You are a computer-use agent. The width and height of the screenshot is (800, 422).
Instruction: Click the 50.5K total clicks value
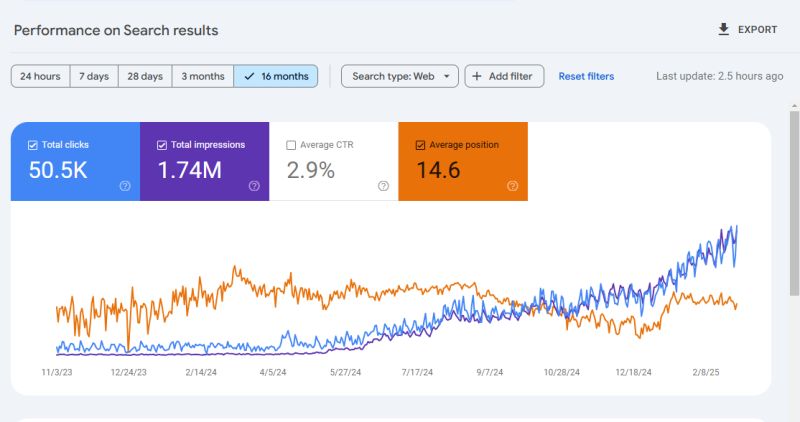tap(58, 170)
